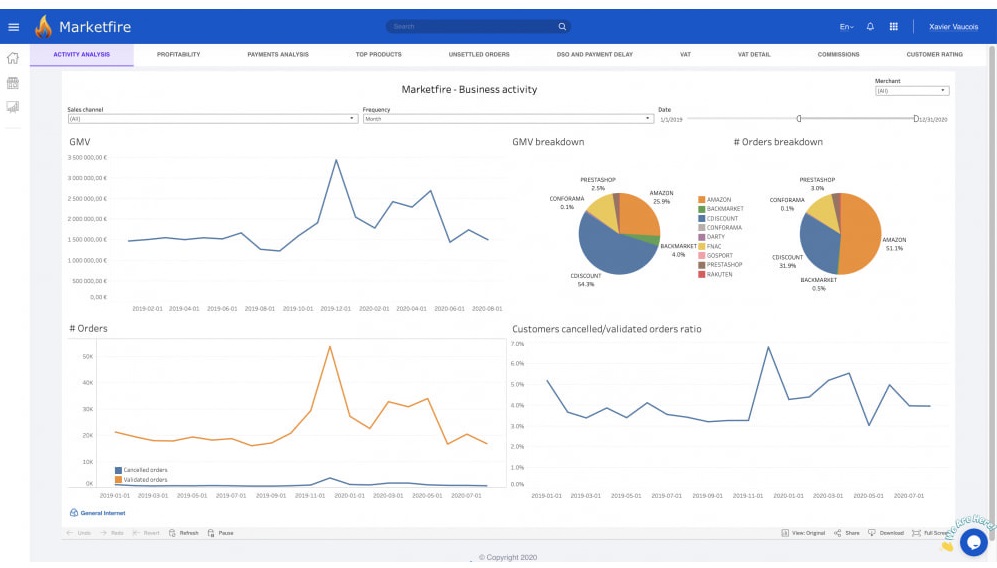Click the Share button
The image size is (997, 568).
[847, 533]
